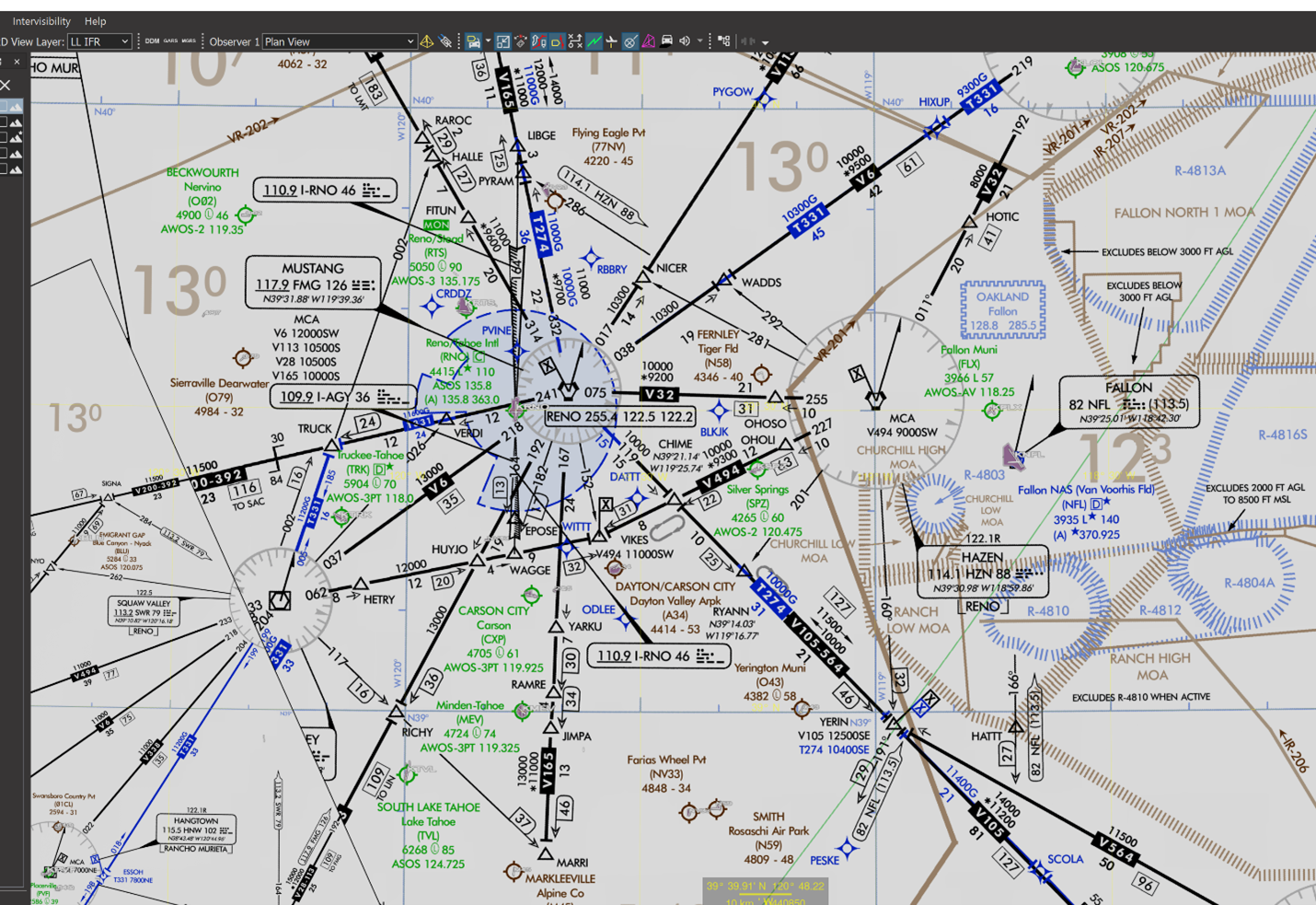Select the aircraft placement tool
Screen dimensions: 1316x905
coord(612,41)
